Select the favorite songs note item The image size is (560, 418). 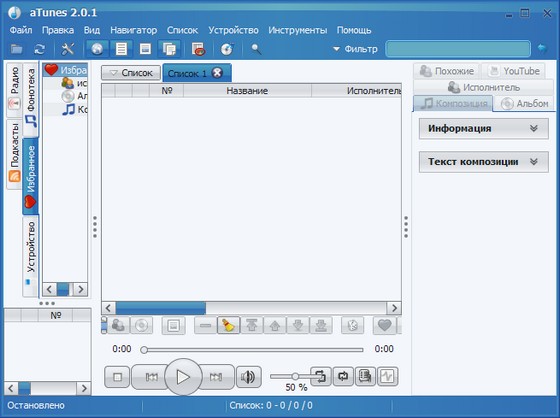point(74,109)
